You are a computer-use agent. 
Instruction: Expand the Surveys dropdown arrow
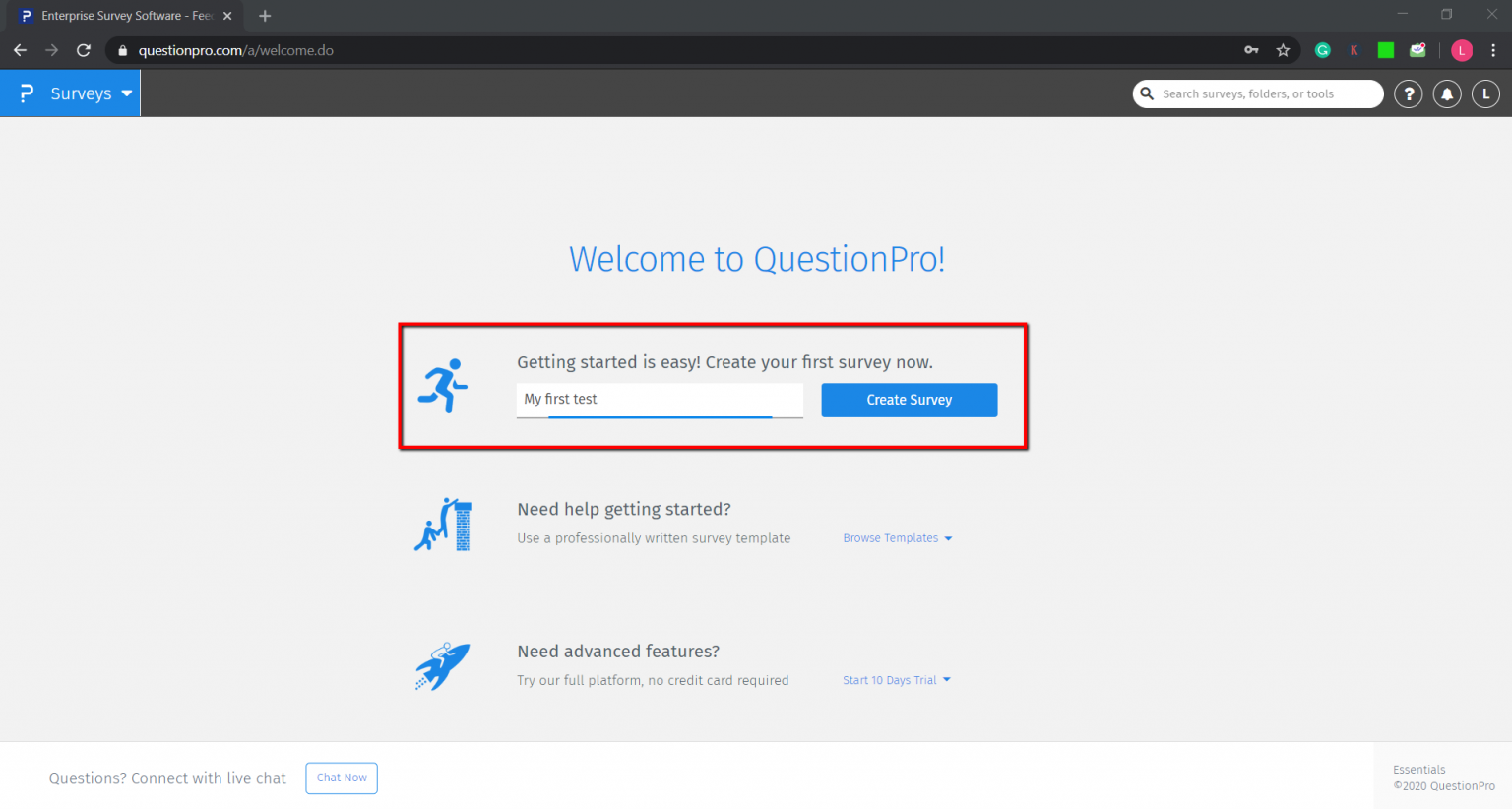coord(127,93)
